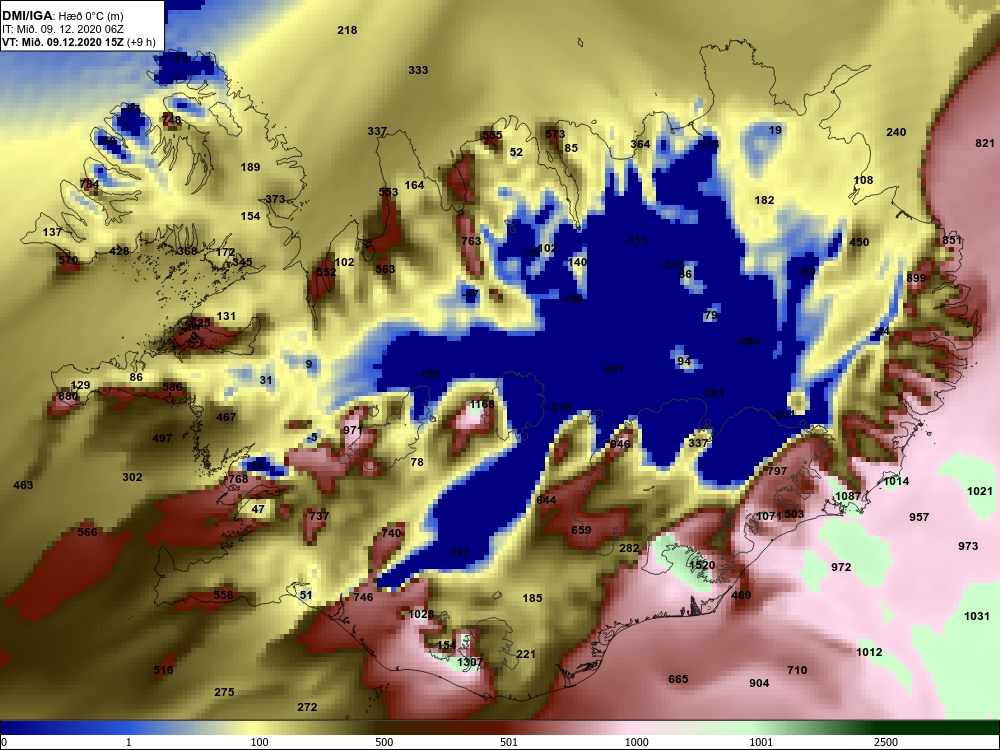Viewport: 1000px width, 750px height.
Task: Click the map value '189'
Action: tap(250, 167)
